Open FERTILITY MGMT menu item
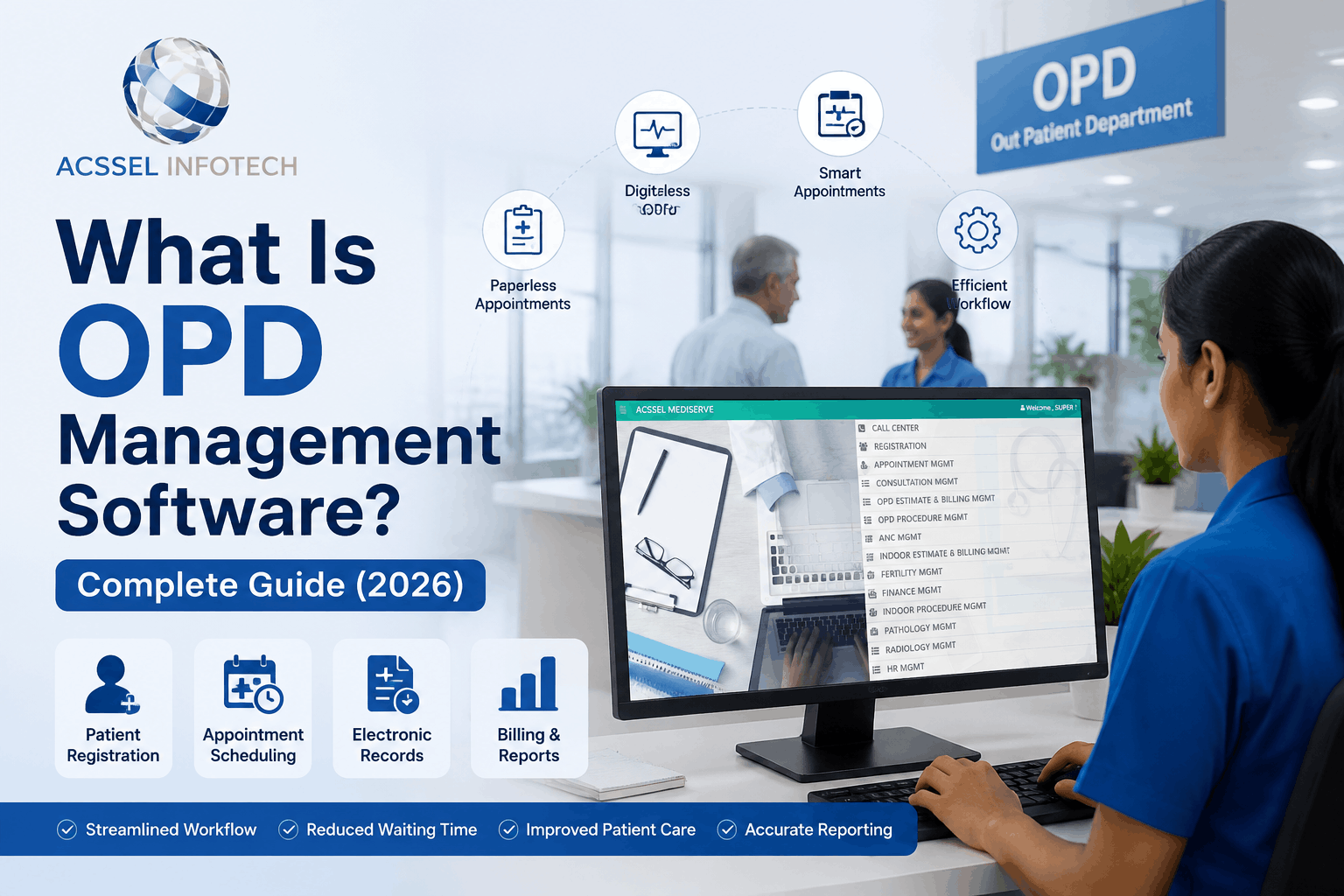This screenshot has width=1344, height=896. tap(912, 573)
